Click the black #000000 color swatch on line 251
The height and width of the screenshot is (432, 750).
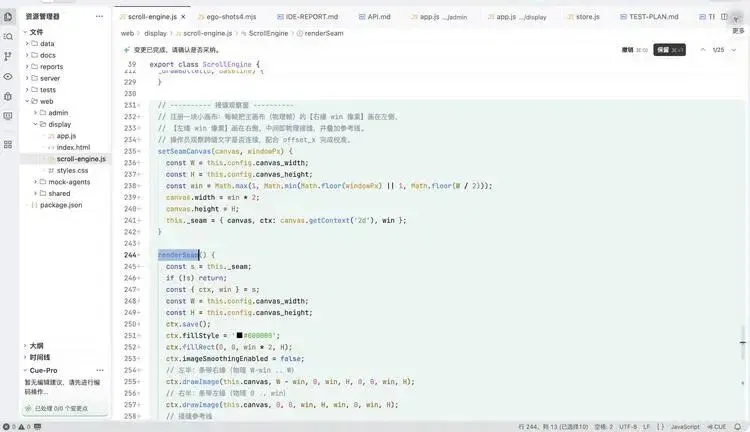(x=239, y=335)
